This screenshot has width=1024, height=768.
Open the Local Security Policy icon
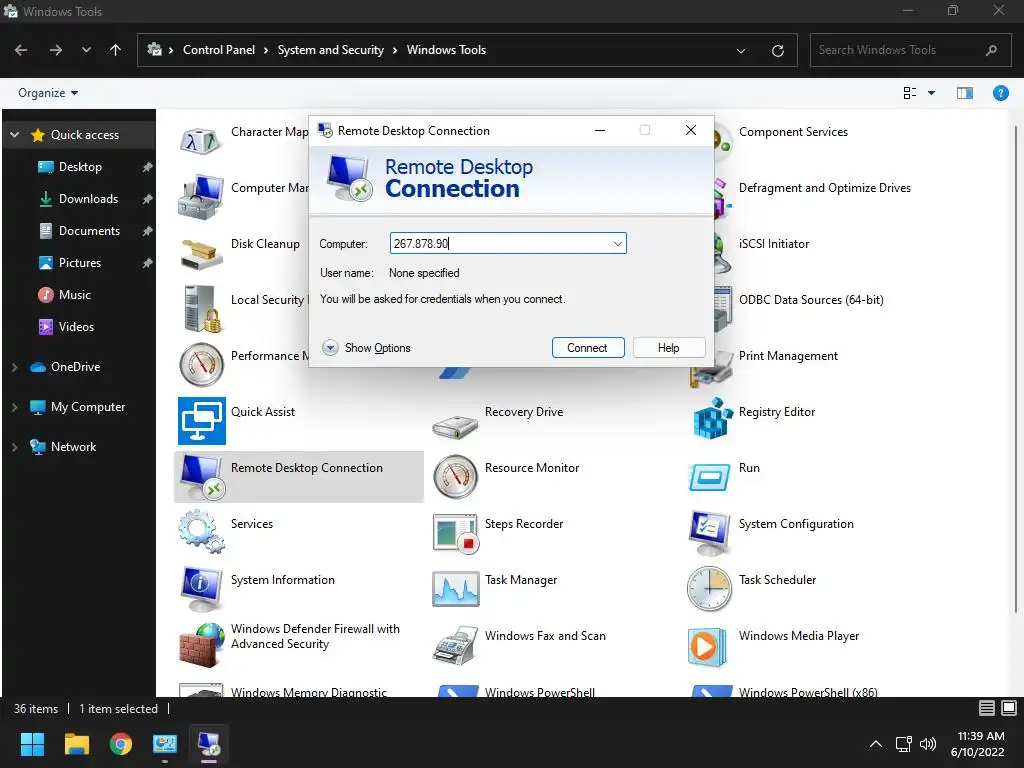(201, 309)
